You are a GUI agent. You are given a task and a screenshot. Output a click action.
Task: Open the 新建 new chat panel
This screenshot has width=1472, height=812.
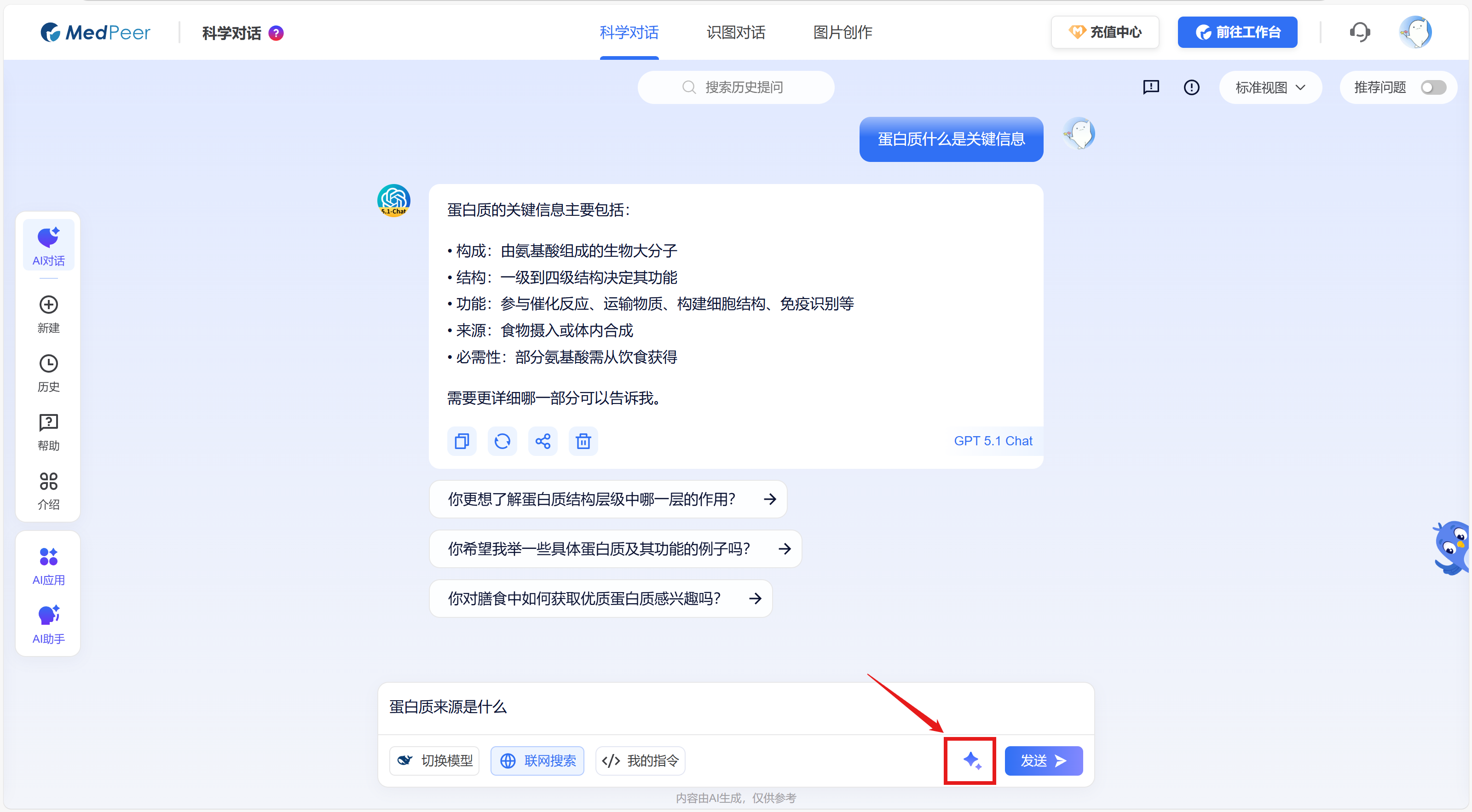[x=48, y=314]
